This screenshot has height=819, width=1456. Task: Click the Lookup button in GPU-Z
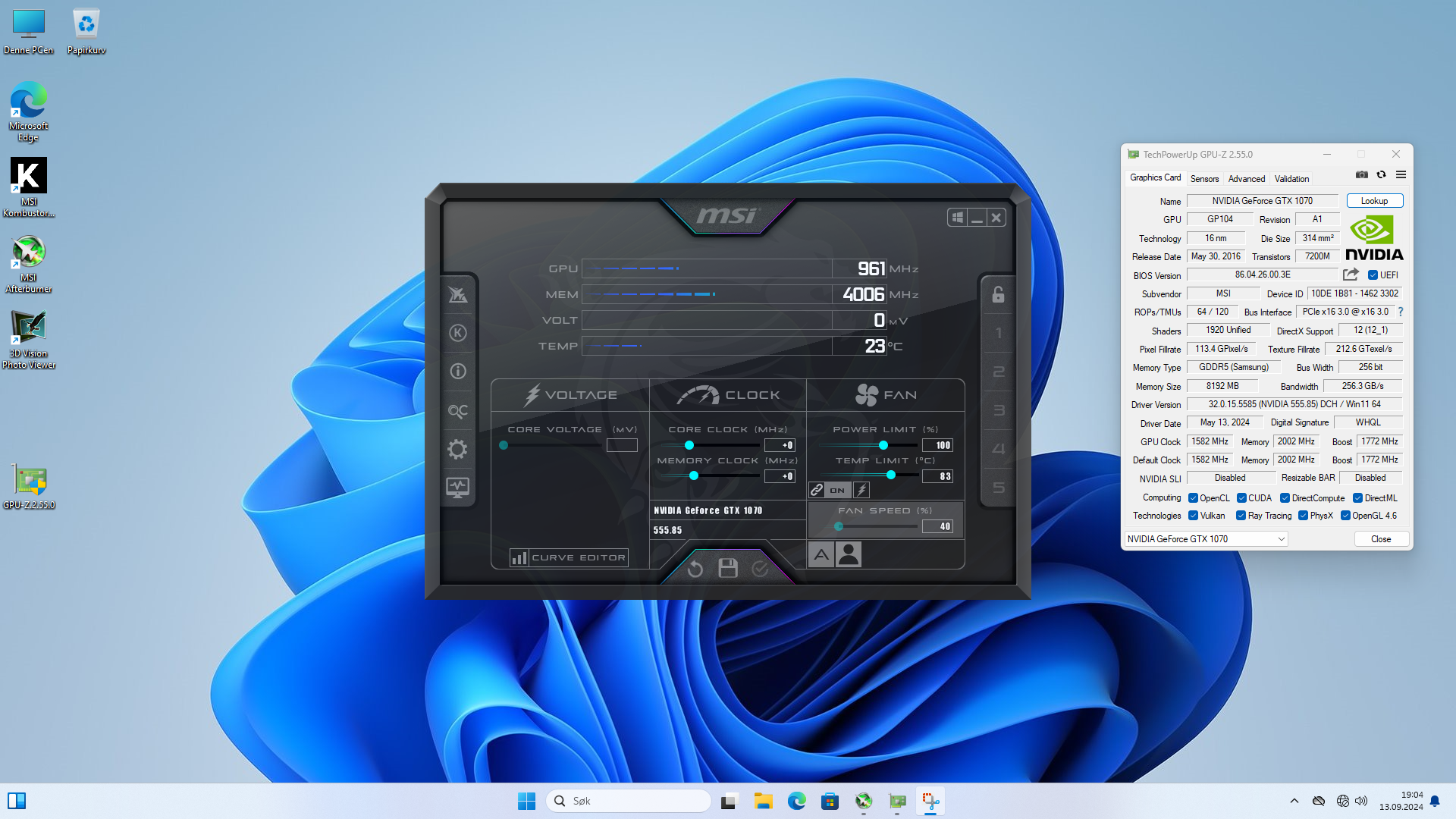pyautogui.click(x=1374, y=201)
